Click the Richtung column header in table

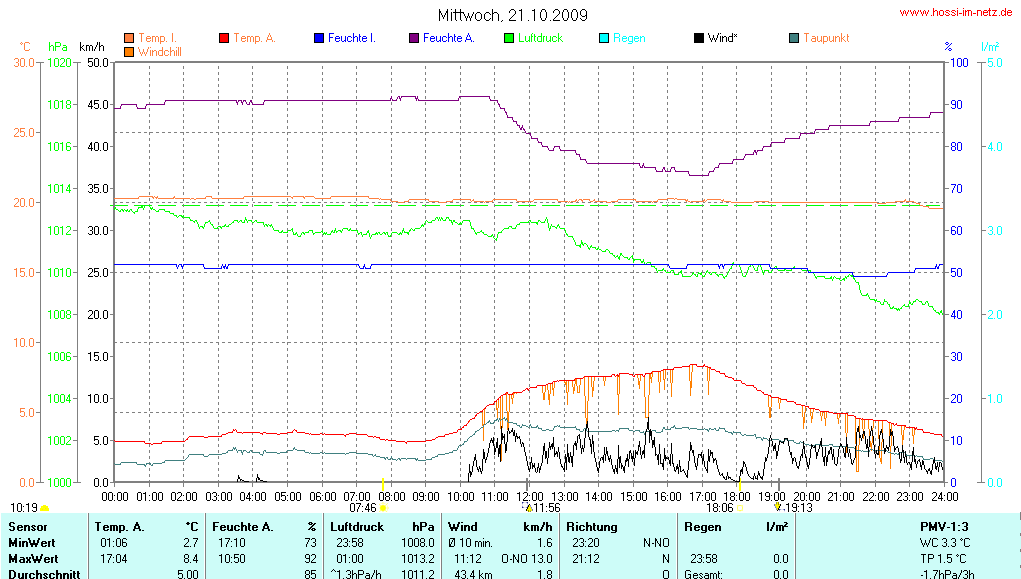592,526
